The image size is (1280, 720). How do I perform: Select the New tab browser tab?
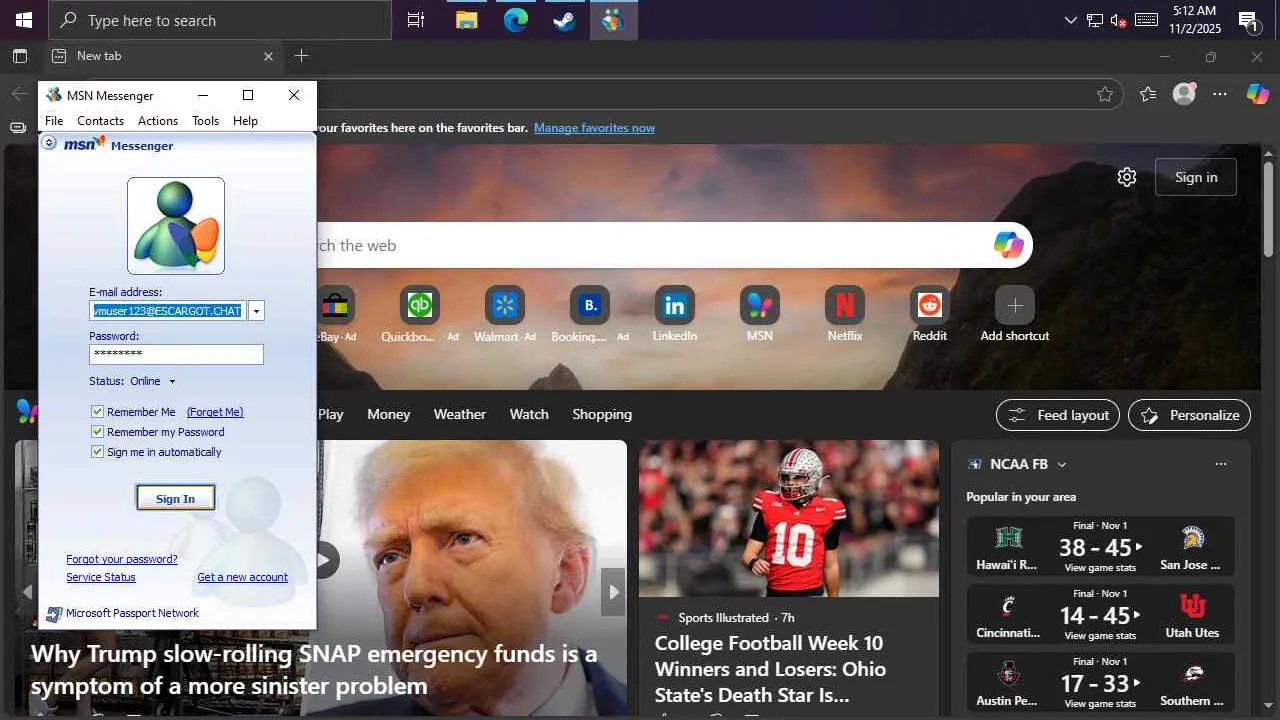[163, 56]
